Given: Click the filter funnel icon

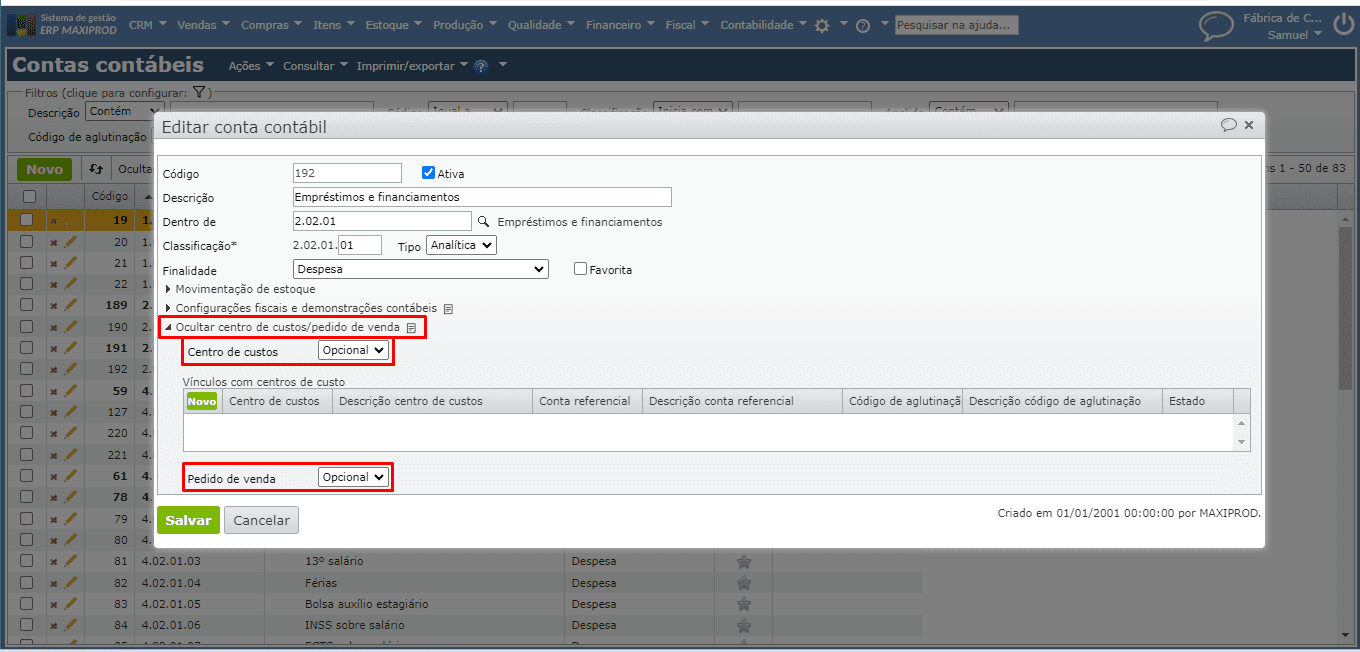Looking at the screenshot, I should (x=198, y=92).
